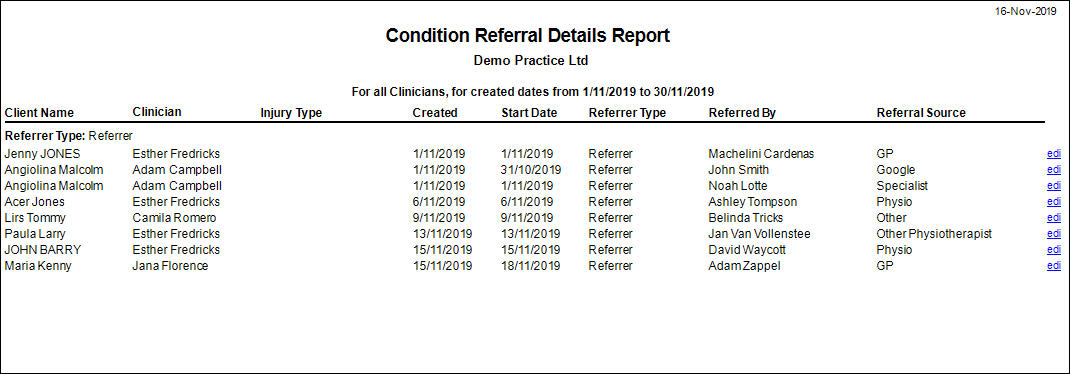Image resolution: width=1070 pixels, height=374 pixels.
Task: Select the Start Date column header
Action: point(529,113)
